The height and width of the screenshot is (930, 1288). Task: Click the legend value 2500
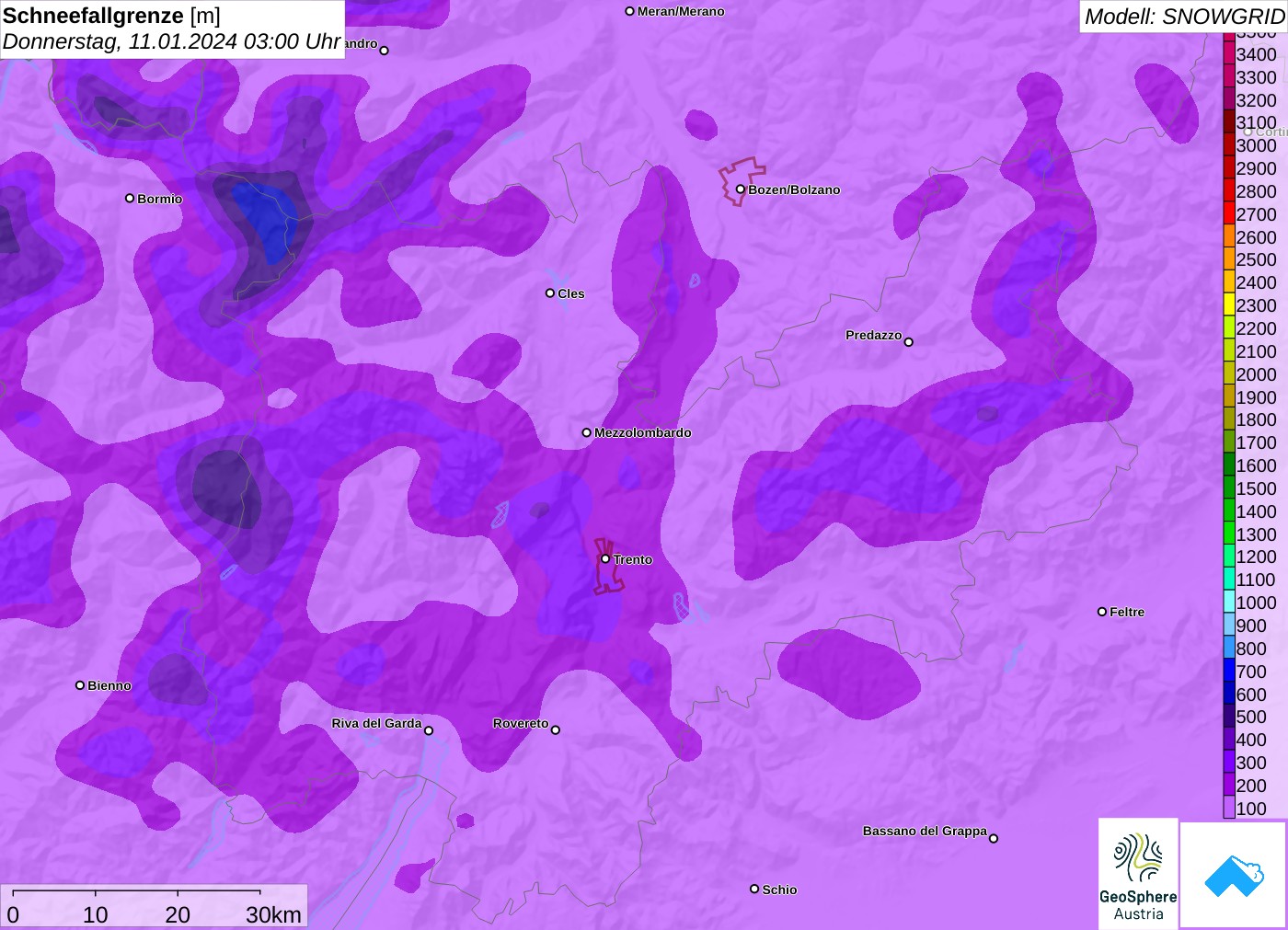pos(1256,259)
